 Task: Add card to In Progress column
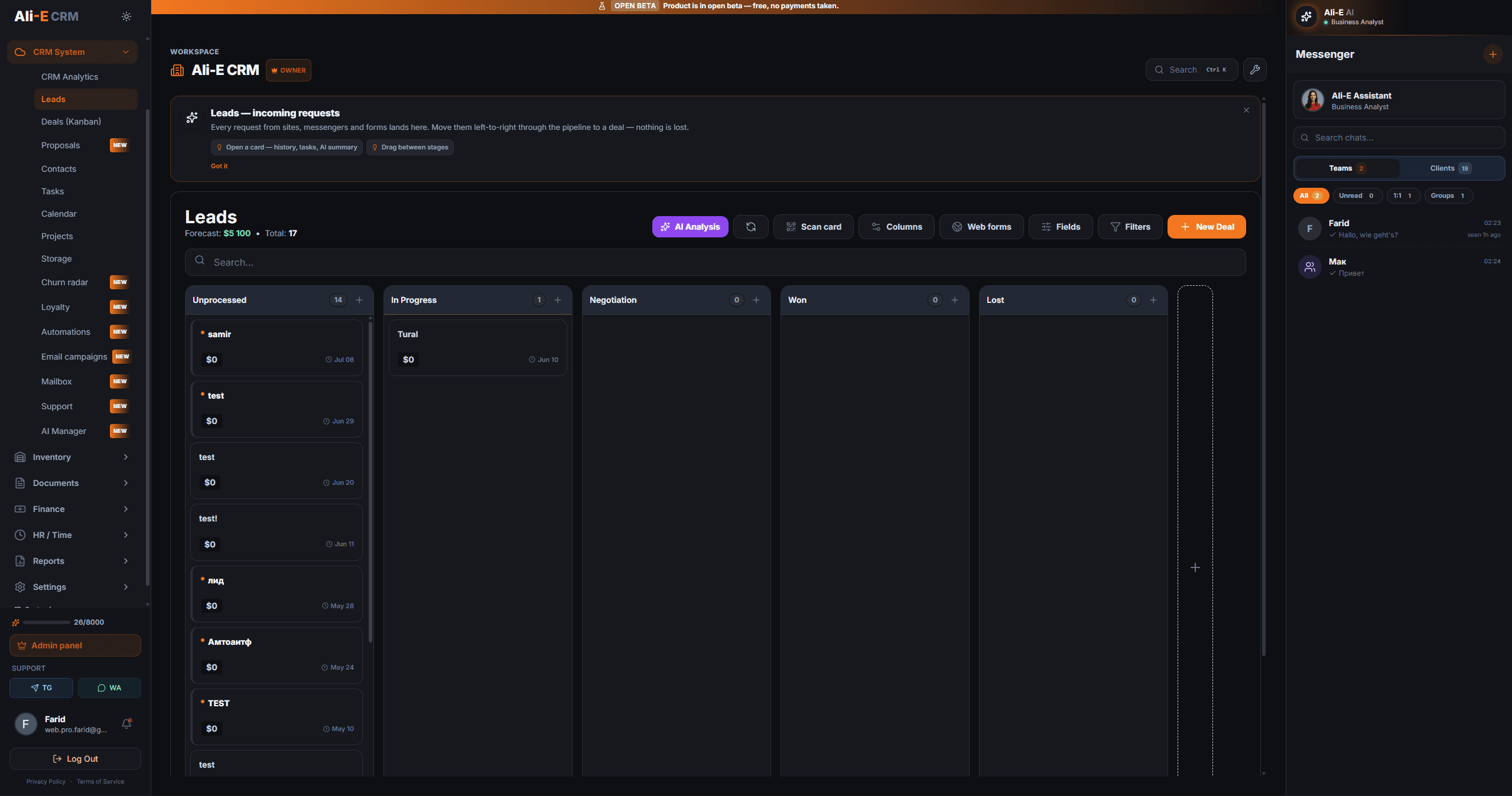558,300
